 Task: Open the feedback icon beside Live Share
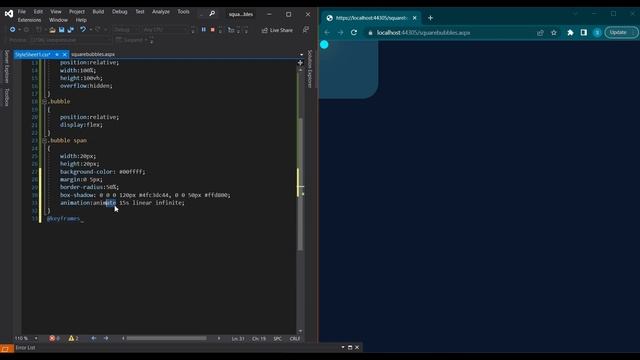coord(306,30)
